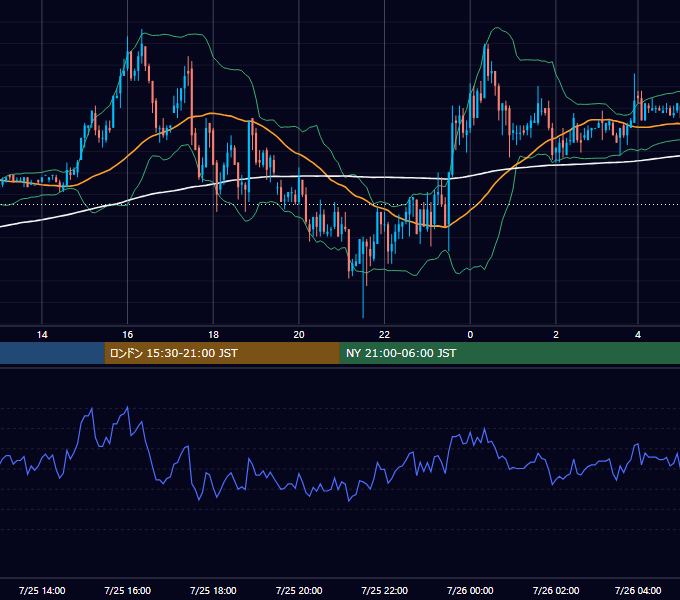
Task: Click the 7/26 00:00 time label
Action: click(x=470, y=590)
